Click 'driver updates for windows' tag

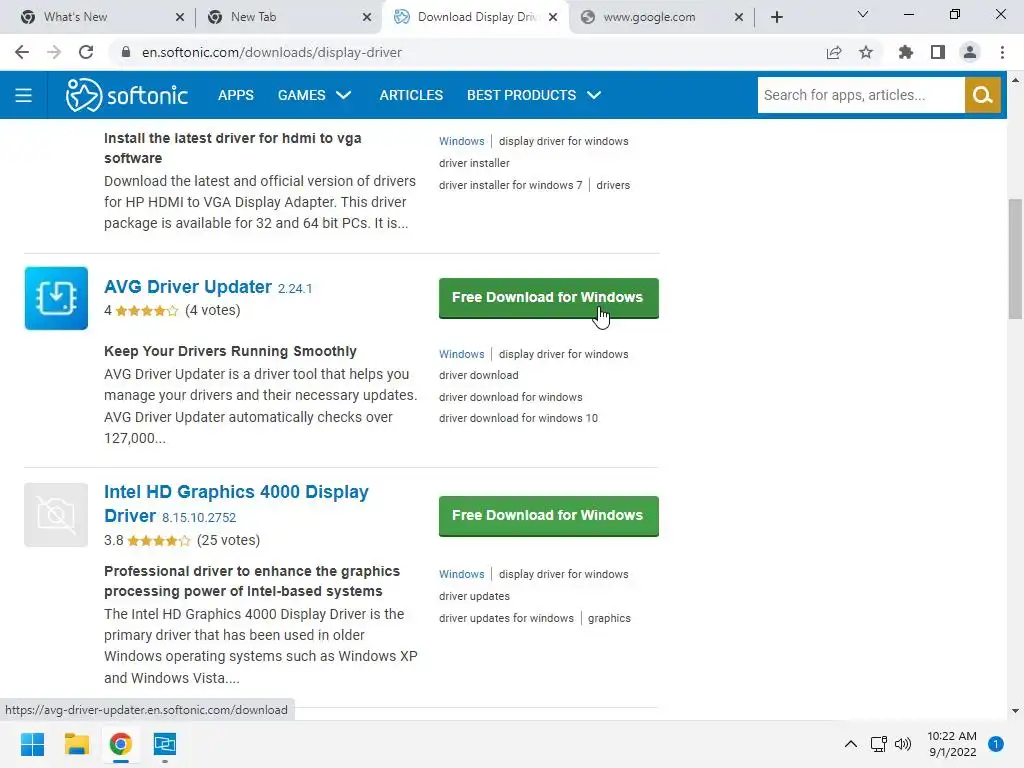tap(506, 618)
